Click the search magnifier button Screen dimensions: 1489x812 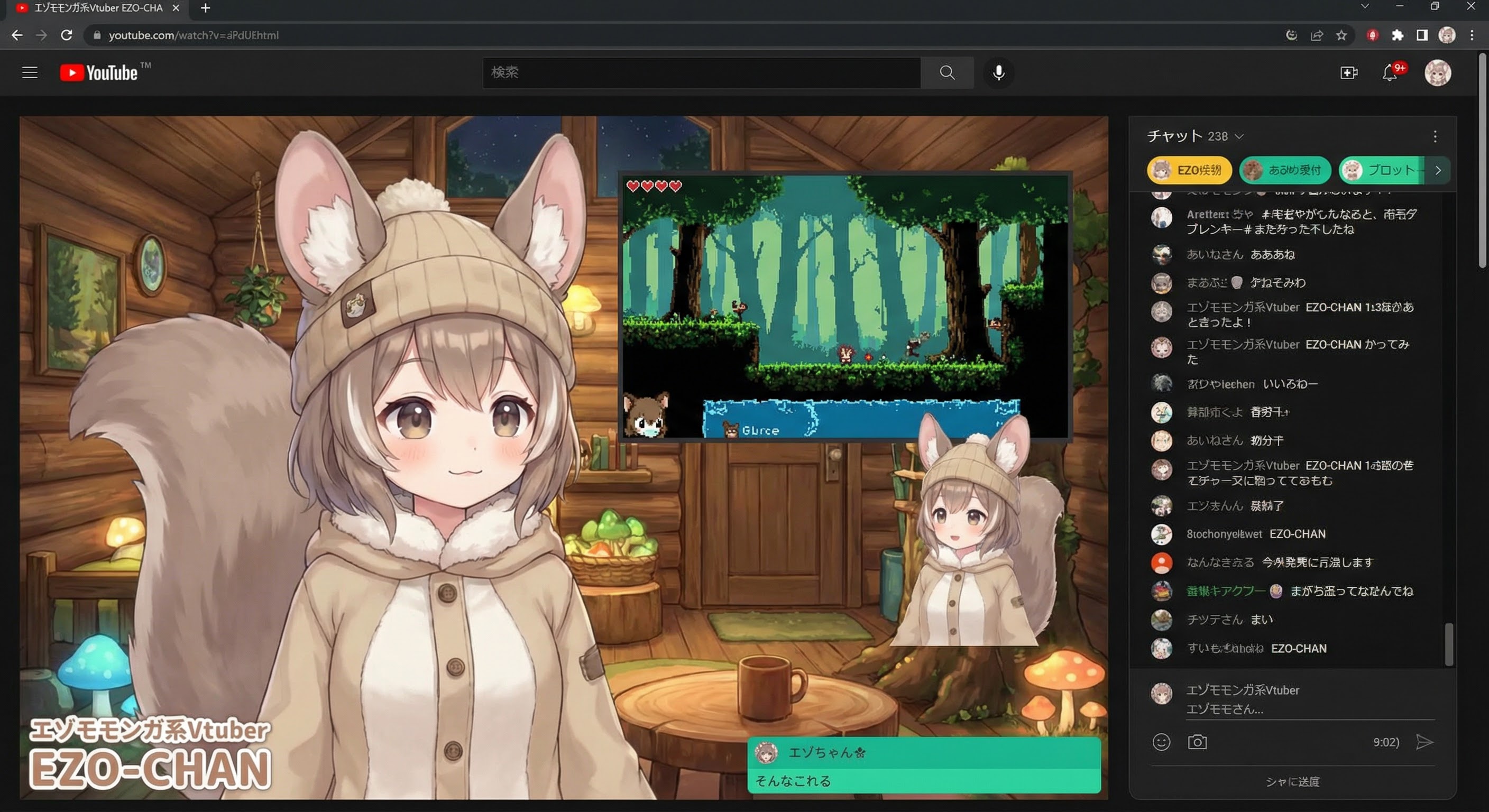point(947,72)
